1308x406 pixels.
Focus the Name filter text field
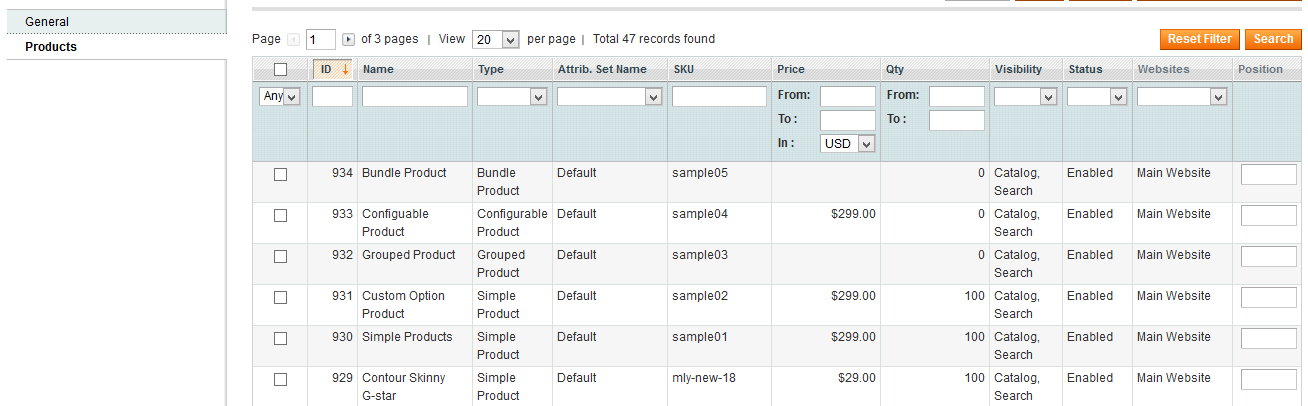(415, 97)
